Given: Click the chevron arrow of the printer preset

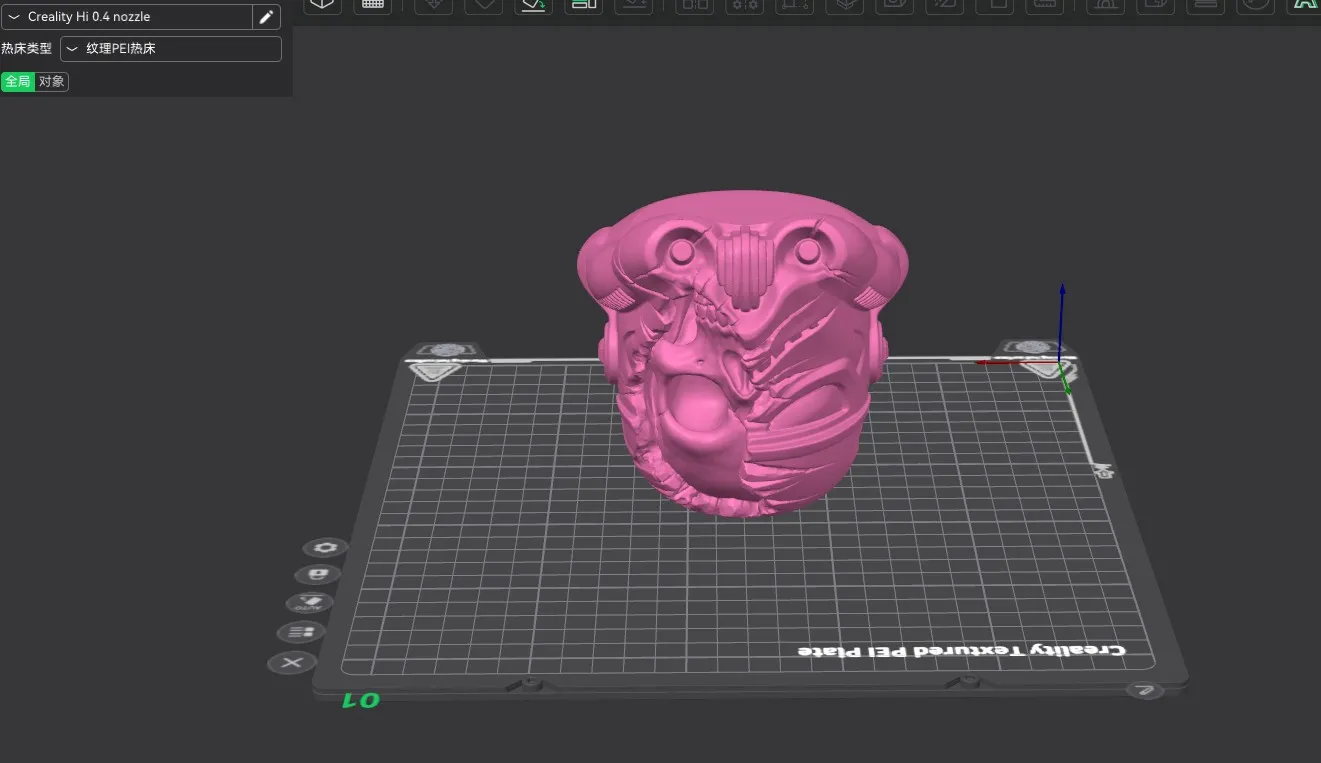Looking at the screenshot, I should coord(14,17).
